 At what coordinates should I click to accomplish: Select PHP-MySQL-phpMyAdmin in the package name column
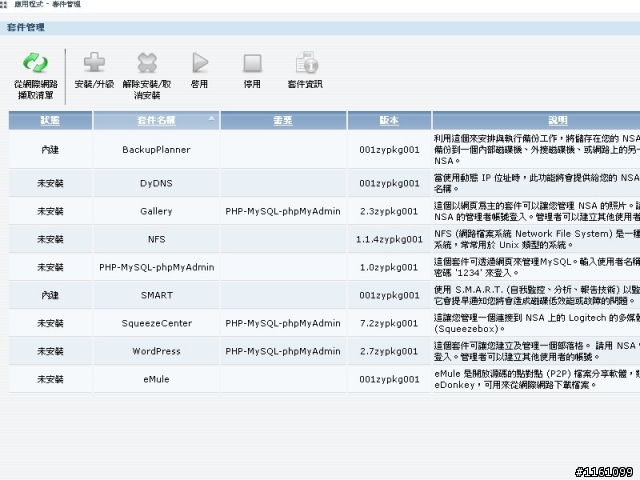click(x=157, y=267)
